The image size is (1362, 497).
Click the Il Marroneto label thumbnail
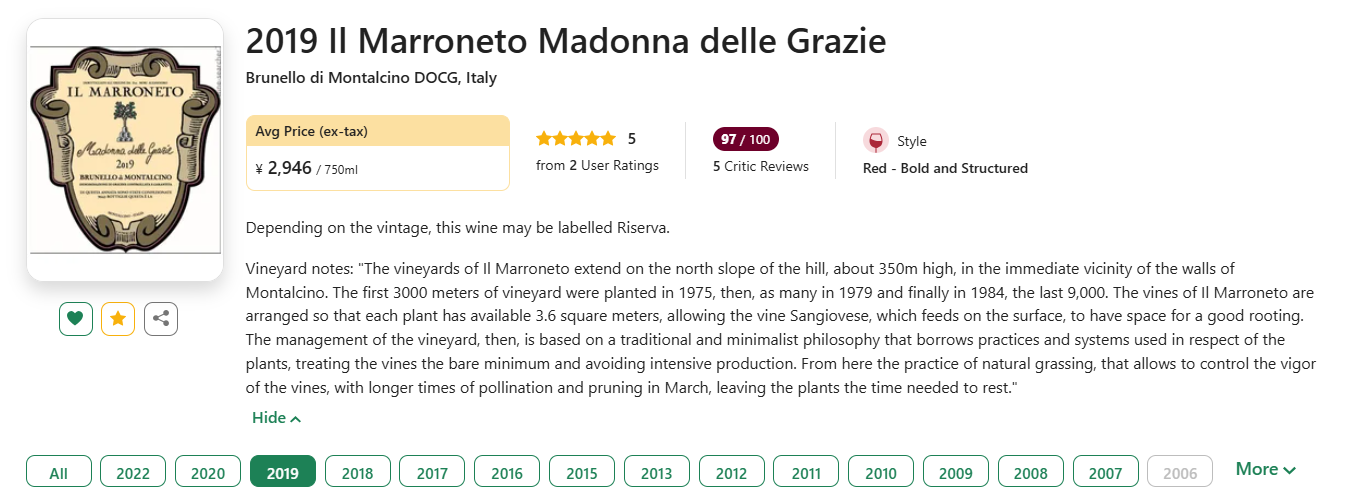125,150
